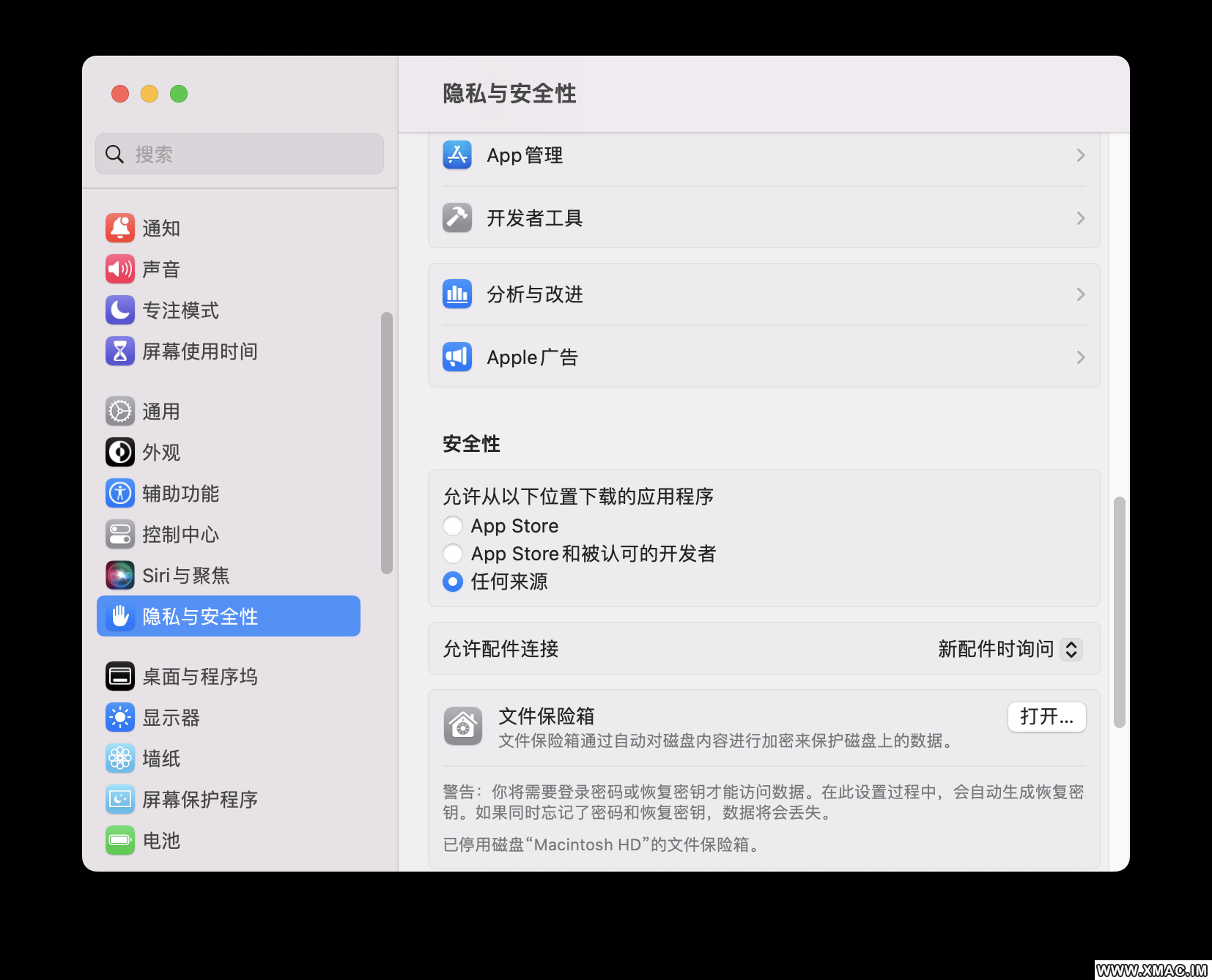Select App Store和被认可的开发者 radio option
The image size is (1212, 980).
453,554
